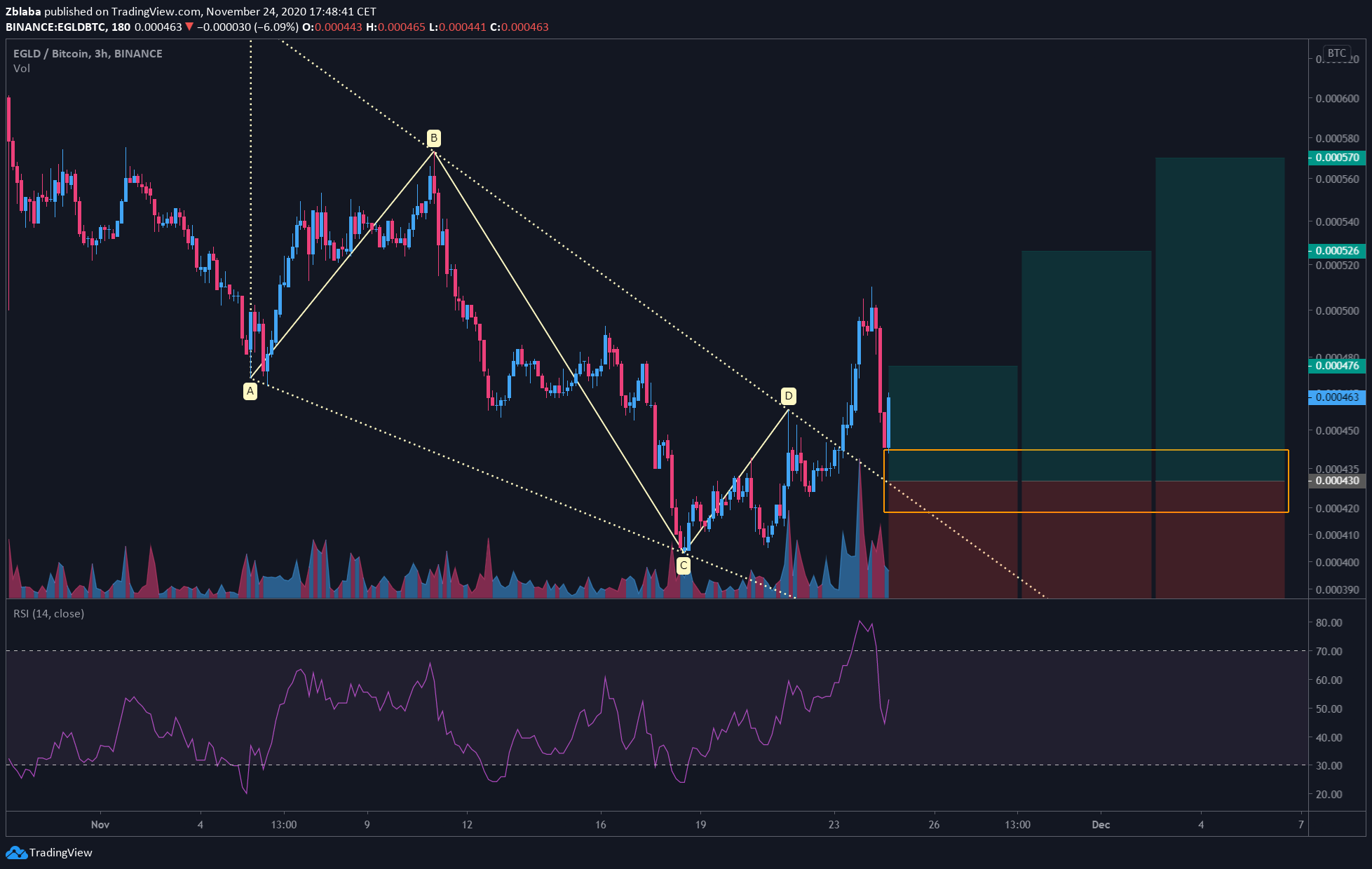Click the −0.000030 (−6.09%) change value
The height and width of the screenshot is (869, 1372).
coord(247,27)
